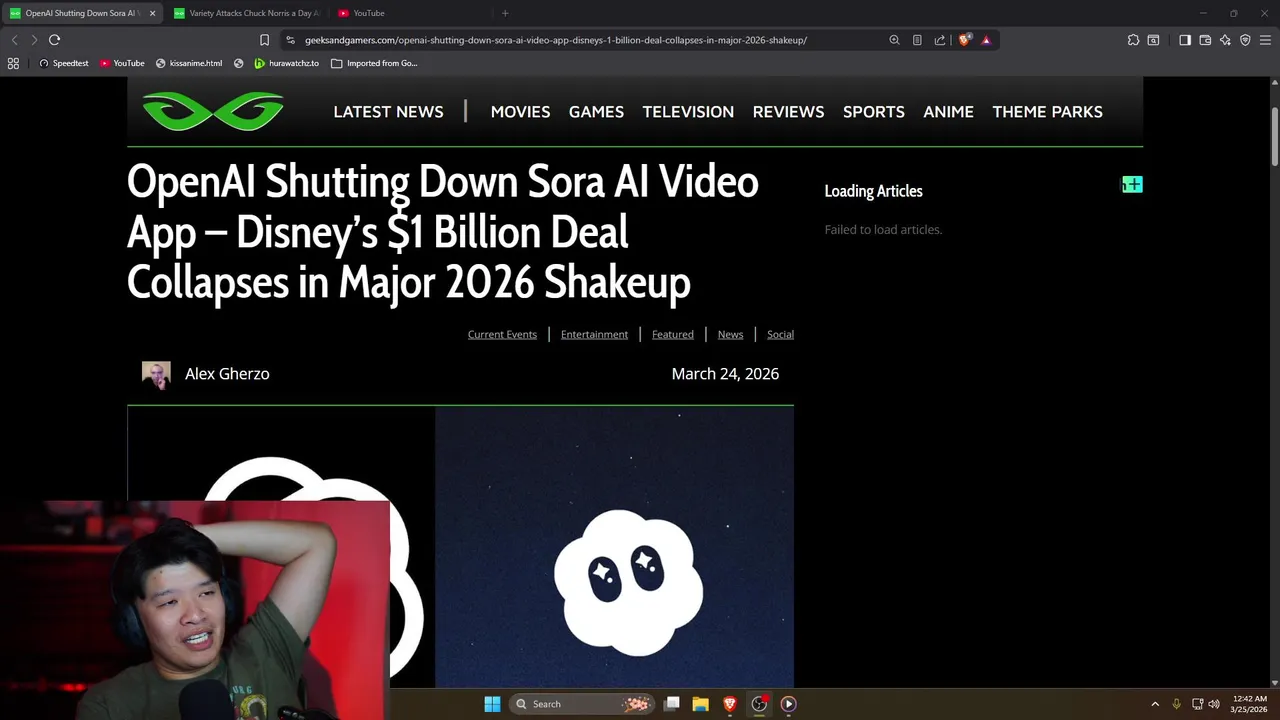Open Brave browser from the taskbar

pos(730,704)
